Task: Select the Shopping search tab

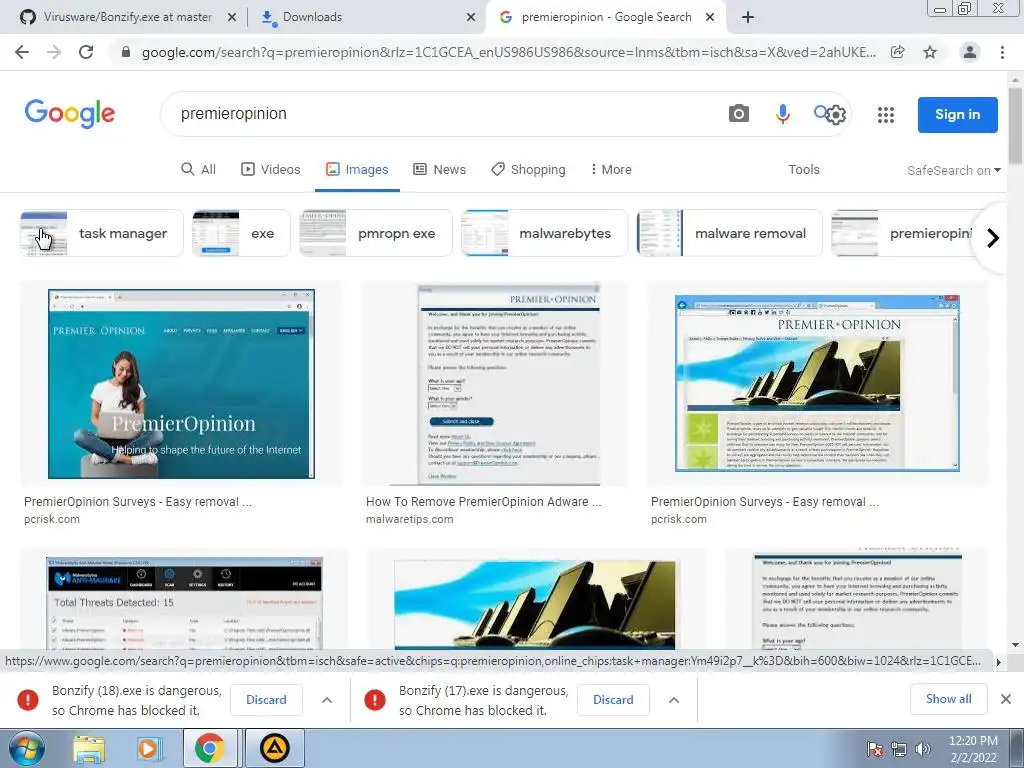Action: [x=528, y=169]
